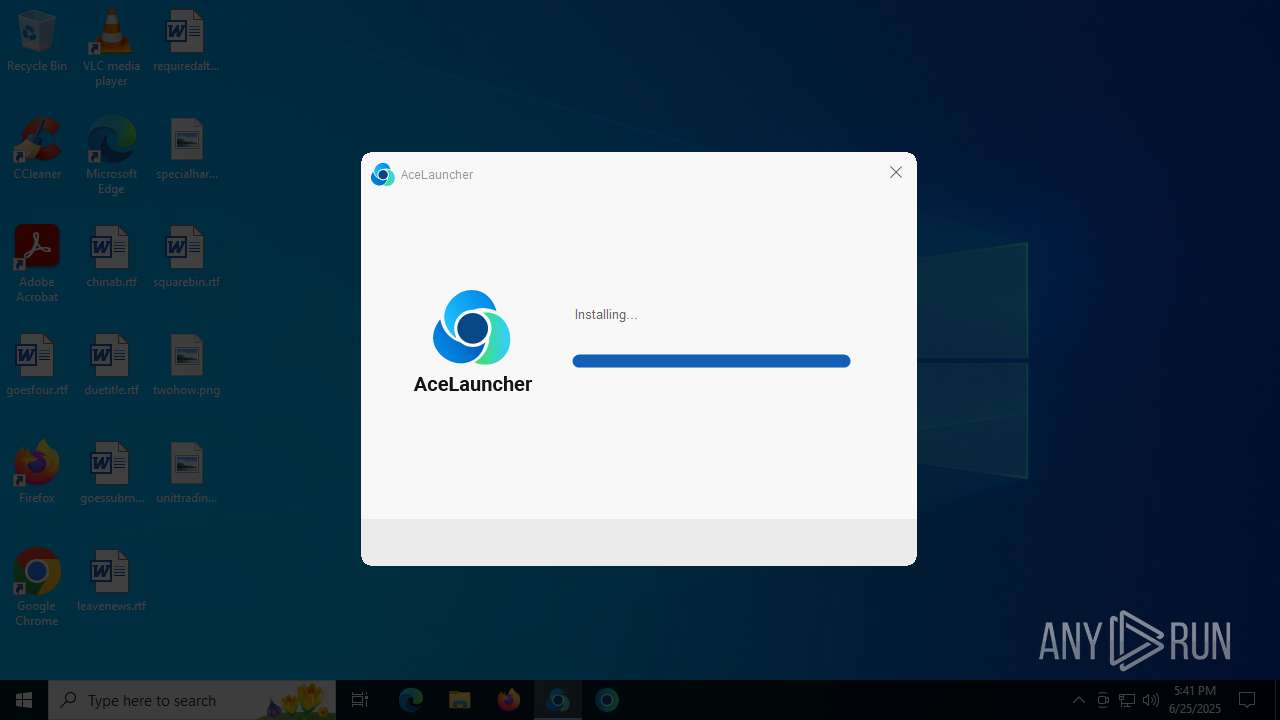This screenshot has width=1280, height=720.
Task: Open Microsoft Edge from the taskbar
Action: click(411, 700)
